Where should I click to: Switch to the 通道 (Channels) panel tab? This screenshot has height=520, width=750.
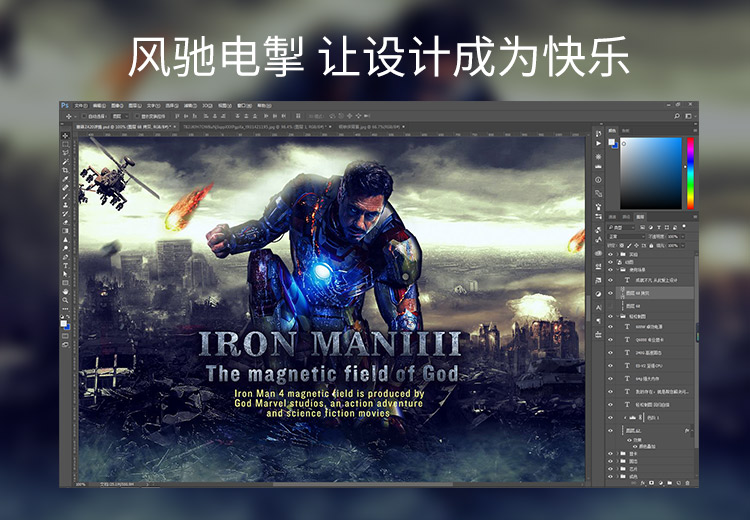click(x=612, y=217)
